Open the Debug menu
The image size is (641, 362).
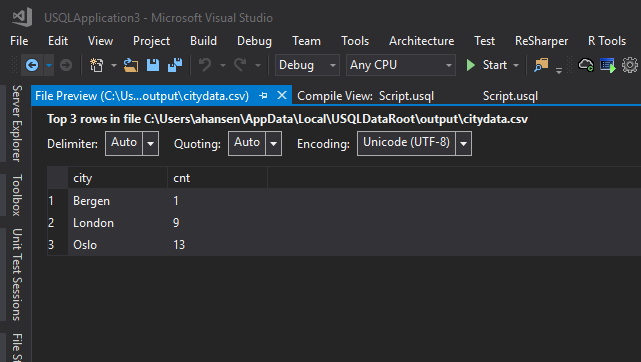254,41
